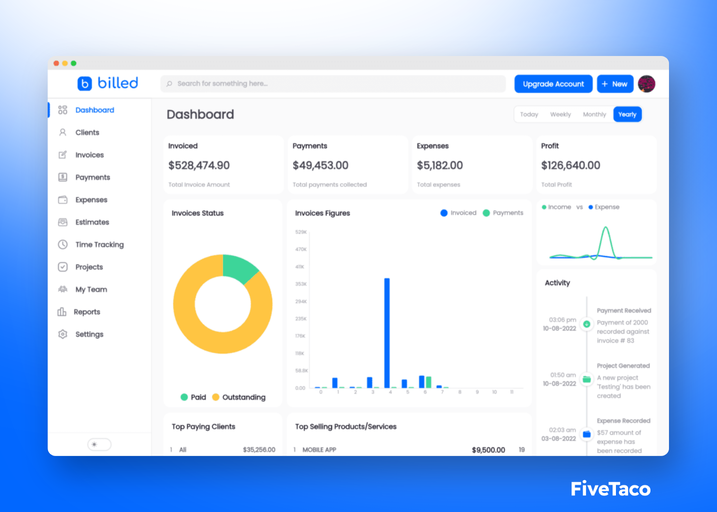This screenshot has height=512, width=717.
Task: Toggle the Payments series legend
Action: tap(503, 213)
